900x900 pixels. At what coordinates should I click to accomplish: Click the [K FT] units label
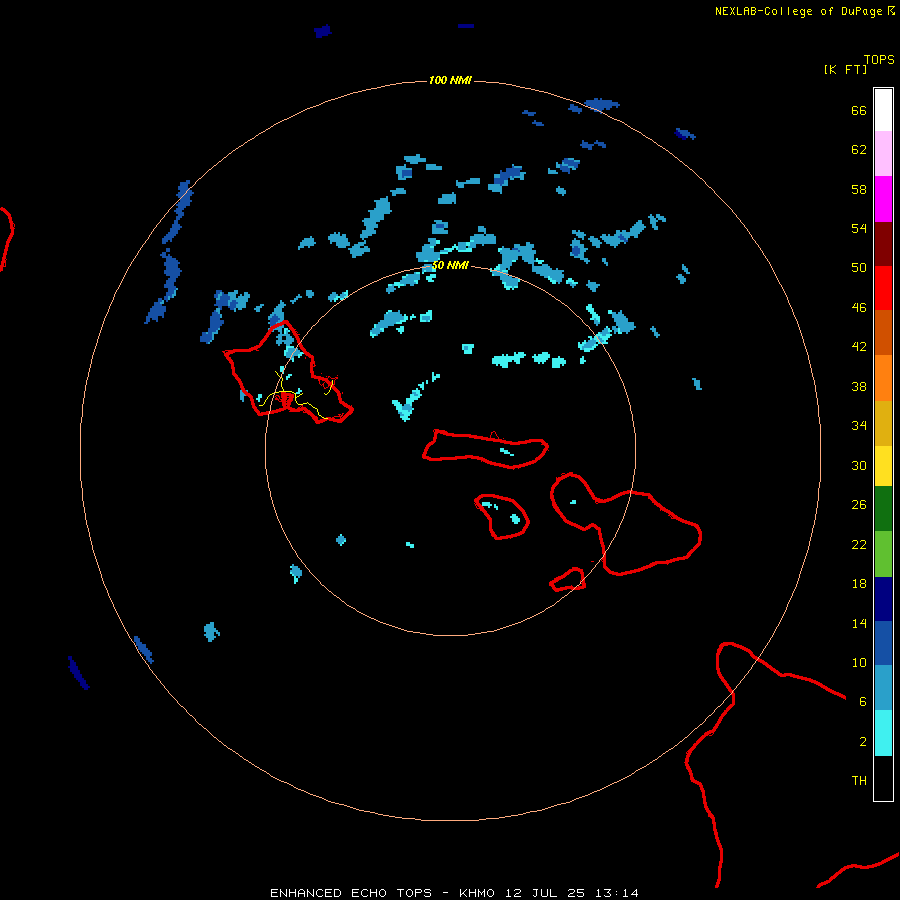click(x=845, y=69)
